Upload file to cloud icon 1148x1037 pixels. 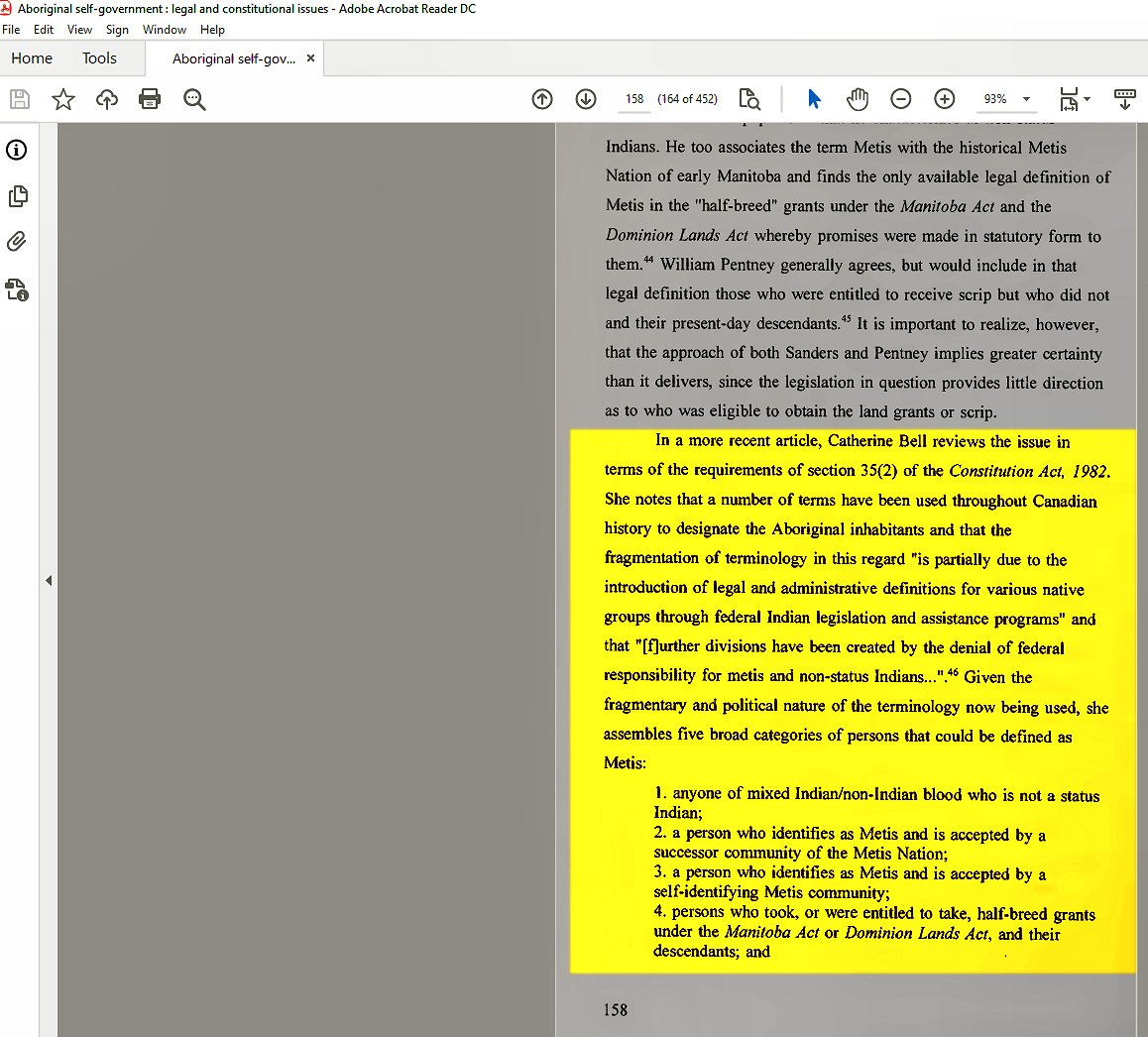(x=107, y=99)
